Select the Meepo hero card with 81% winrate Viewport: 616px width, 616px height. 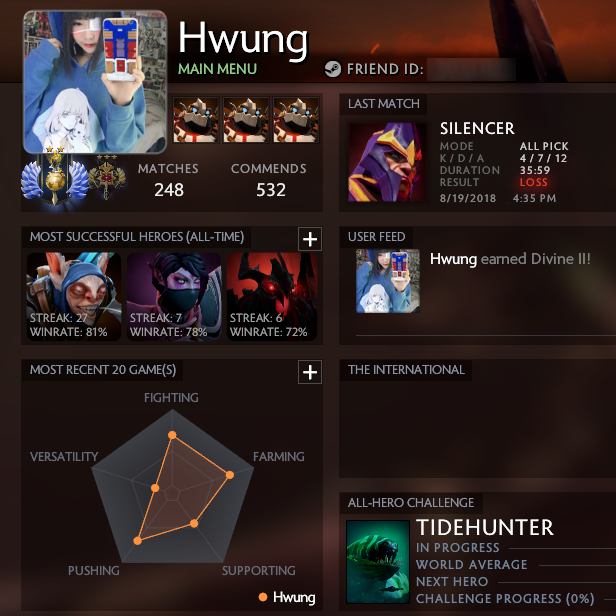pyautogui.click(x=74, y=297)
